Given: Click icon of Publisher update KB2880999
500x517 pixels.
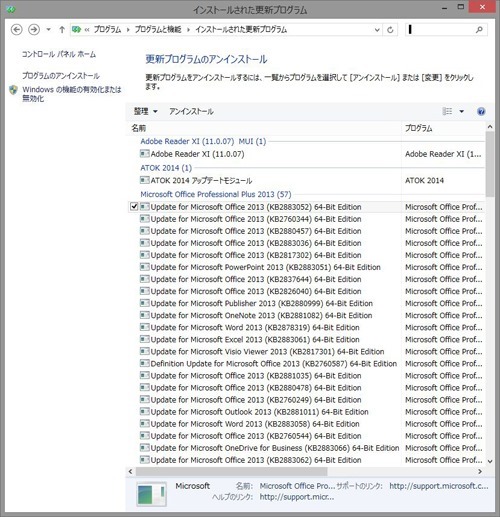Looking at the screenshot, I should pos(144,303).
